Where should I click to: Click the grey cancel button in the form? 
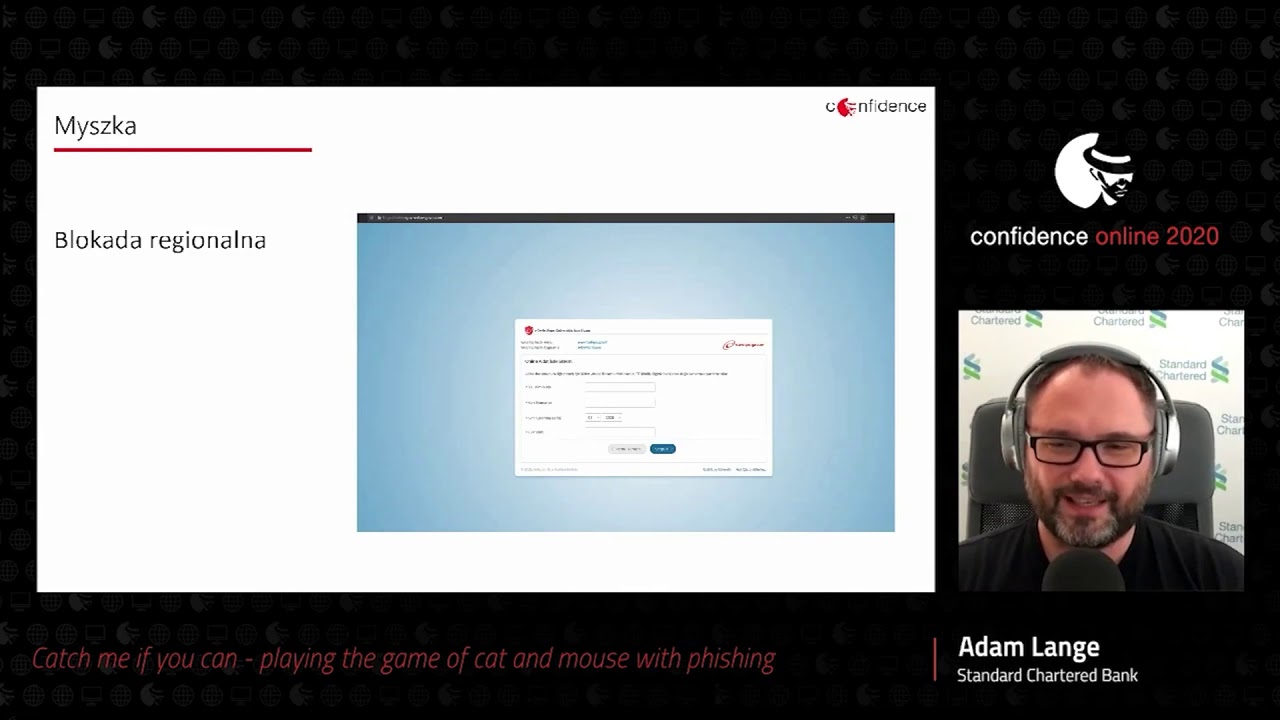click(x=627, y=449)
